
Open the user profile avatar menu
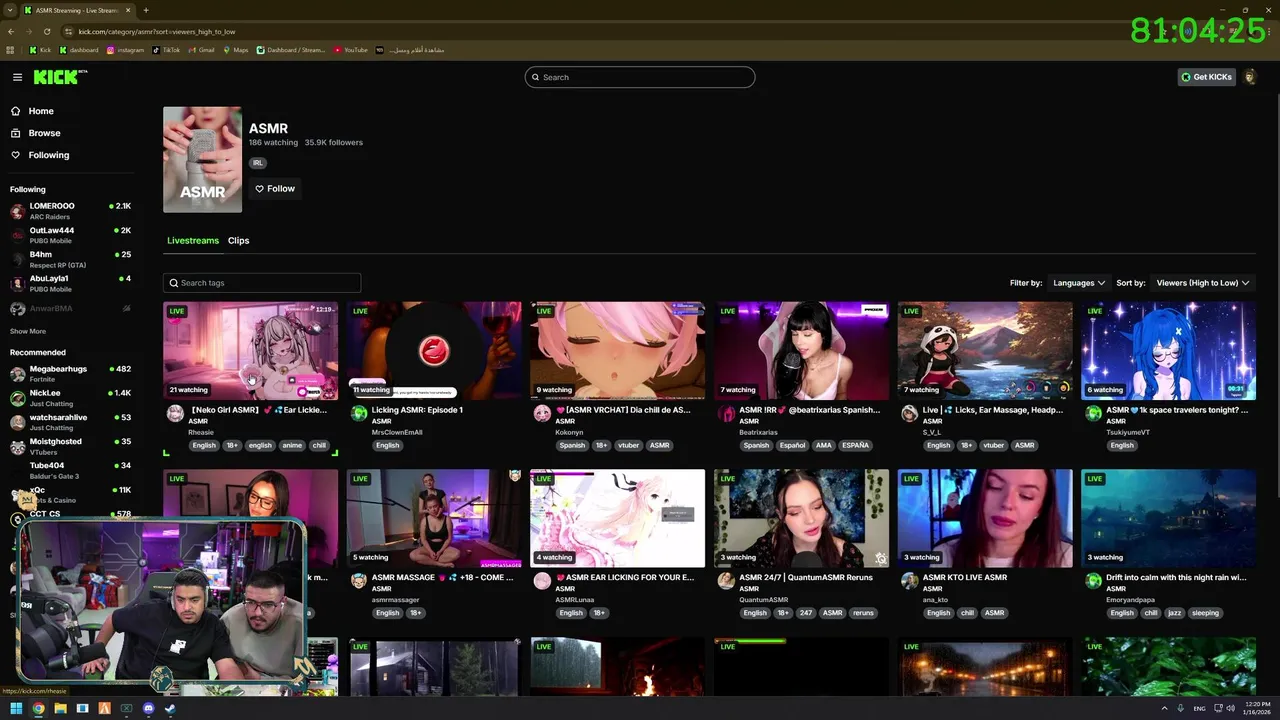click(1250, 77)
